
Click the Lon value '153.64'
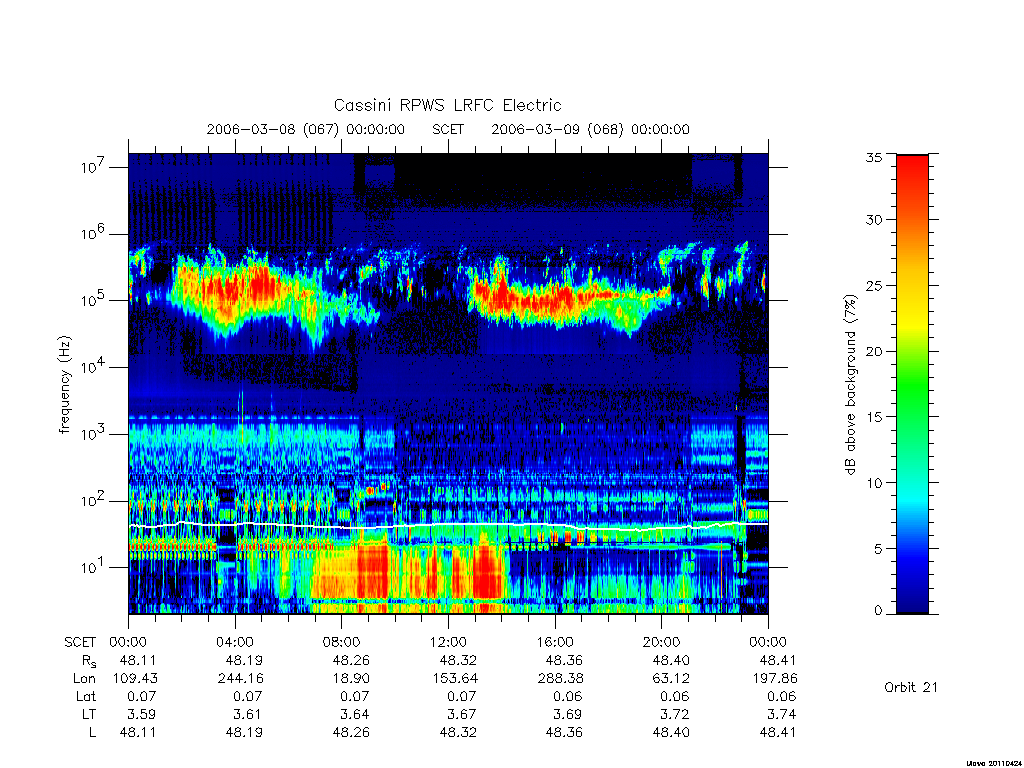tap(455, 679)
